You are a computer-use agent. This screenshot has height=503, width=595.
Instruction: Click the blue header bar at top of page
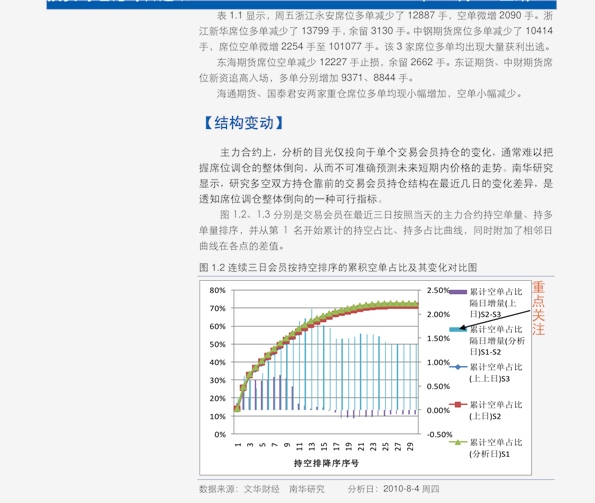pos(301,4)
